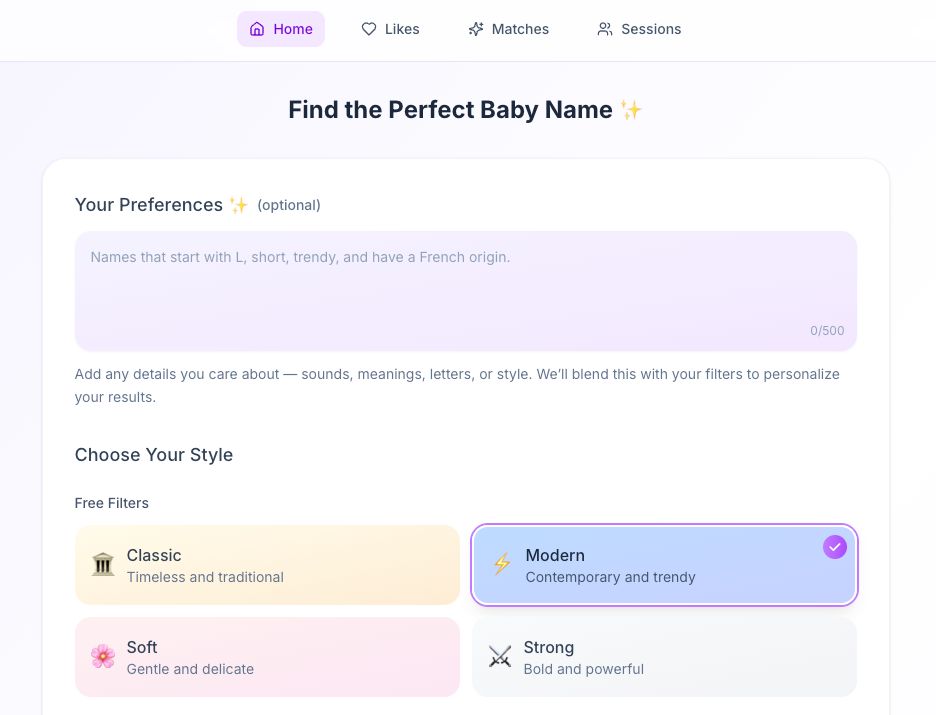This screenshot has width=936, height=715.
Task: Select the Strong style filter
Action: tap(664, 657)
